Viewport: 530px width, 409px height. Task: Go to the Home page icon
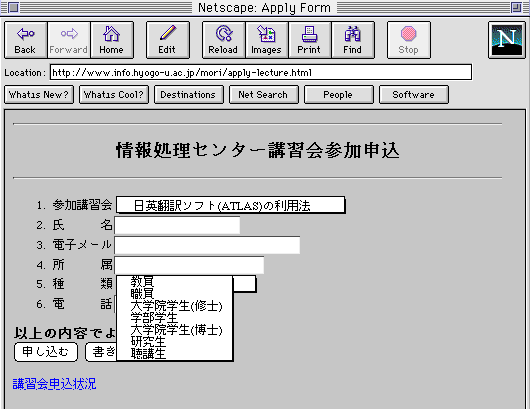click(x=112, y=40)
